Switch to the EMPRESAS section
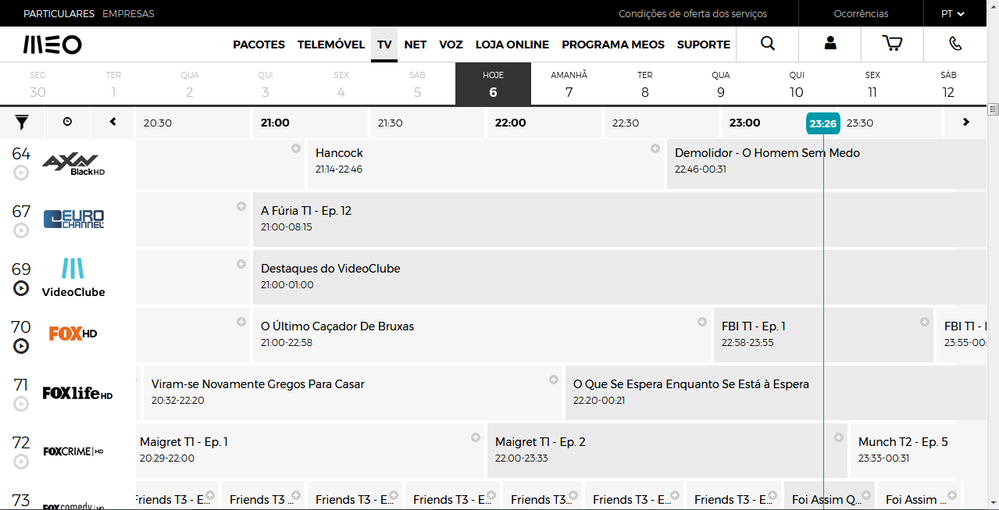 pyautogui.click(x=128, y=14)
